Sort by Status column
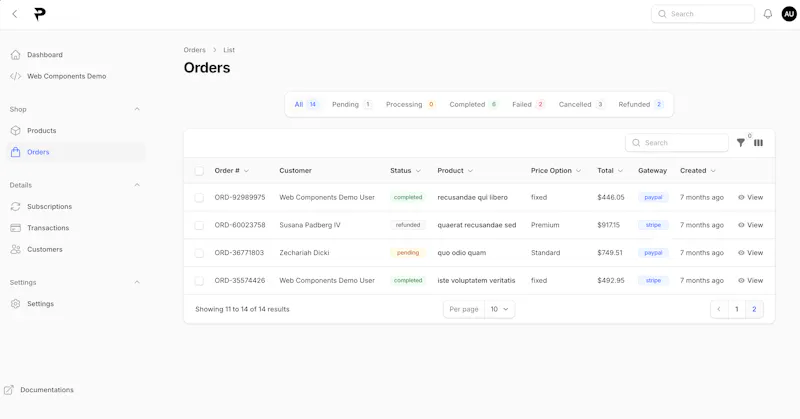Viewport: 800px width, 419px height. click(406, 170)
